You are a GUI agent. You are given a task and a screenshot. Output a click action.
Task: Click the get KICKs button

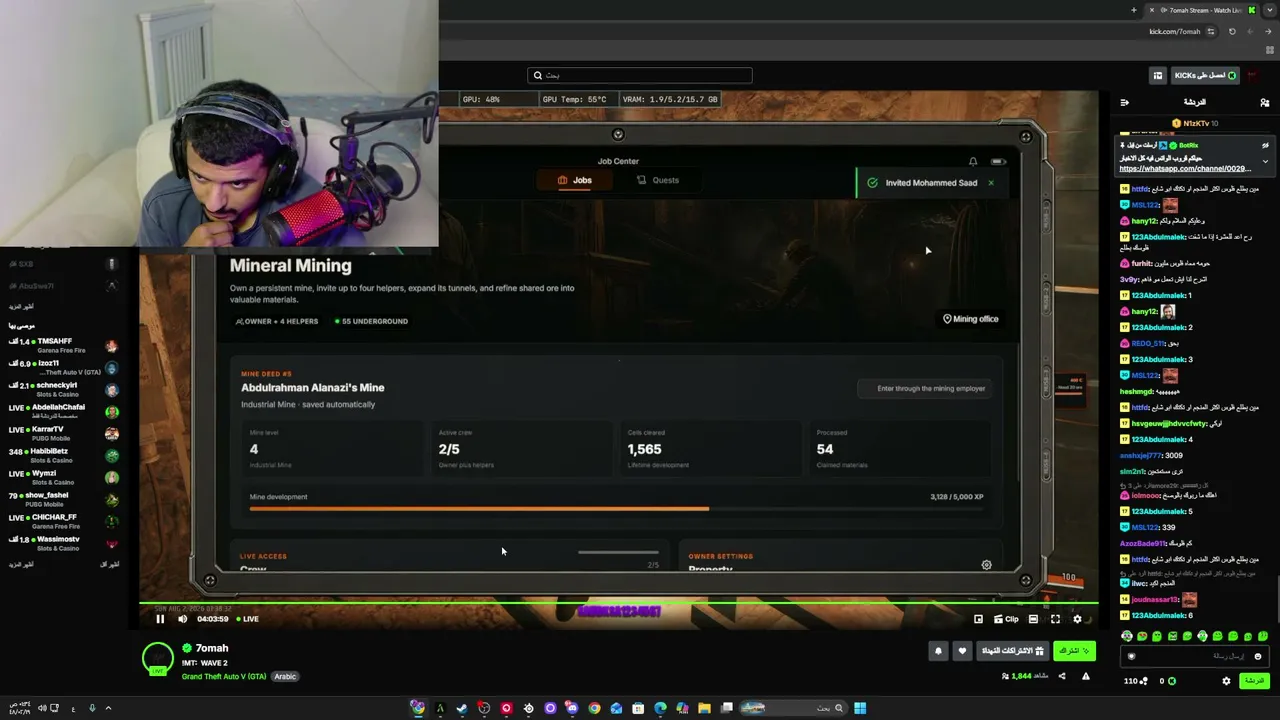1206,75
